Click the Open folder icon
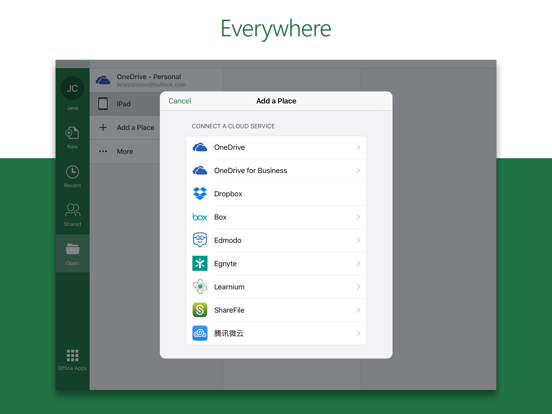Screen dimensions: 552x414 [x=73, y=249]
